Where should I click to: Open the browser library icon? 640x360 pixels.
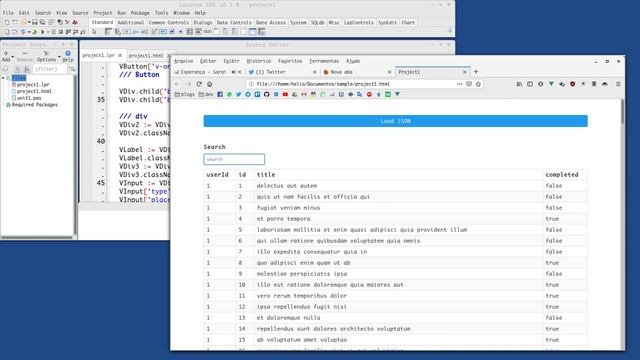tap(519, 84)
